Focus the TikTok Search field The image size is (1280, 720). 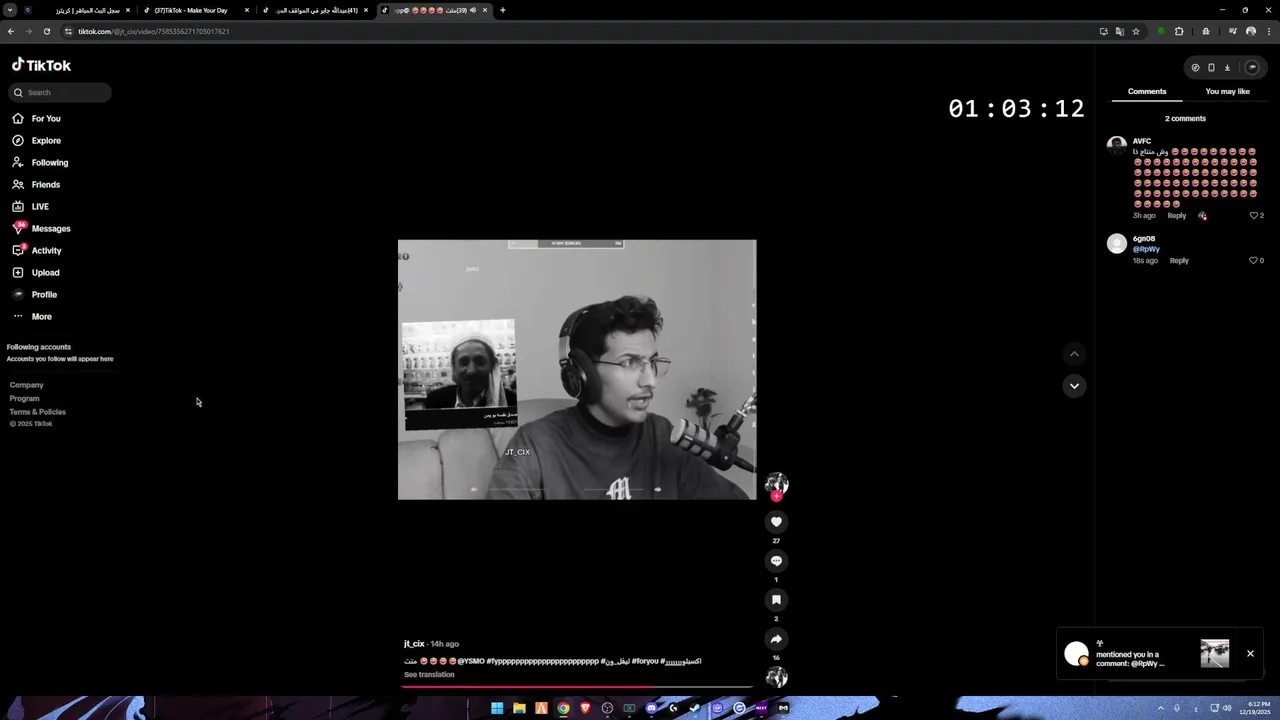(60, 92)
